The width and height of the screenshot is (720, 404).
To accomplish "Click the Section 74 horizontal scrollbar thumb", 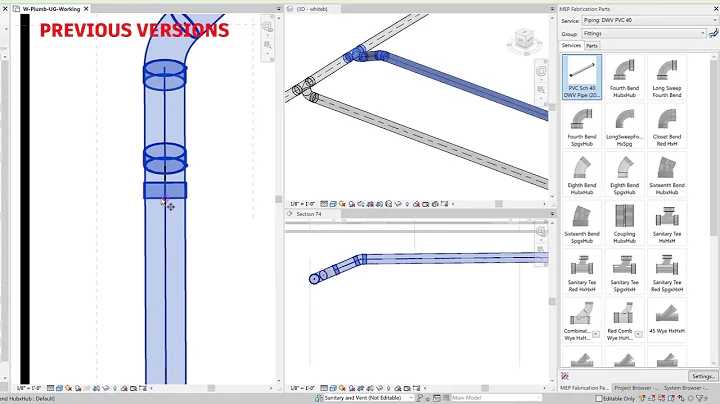I will click(485, 388).
